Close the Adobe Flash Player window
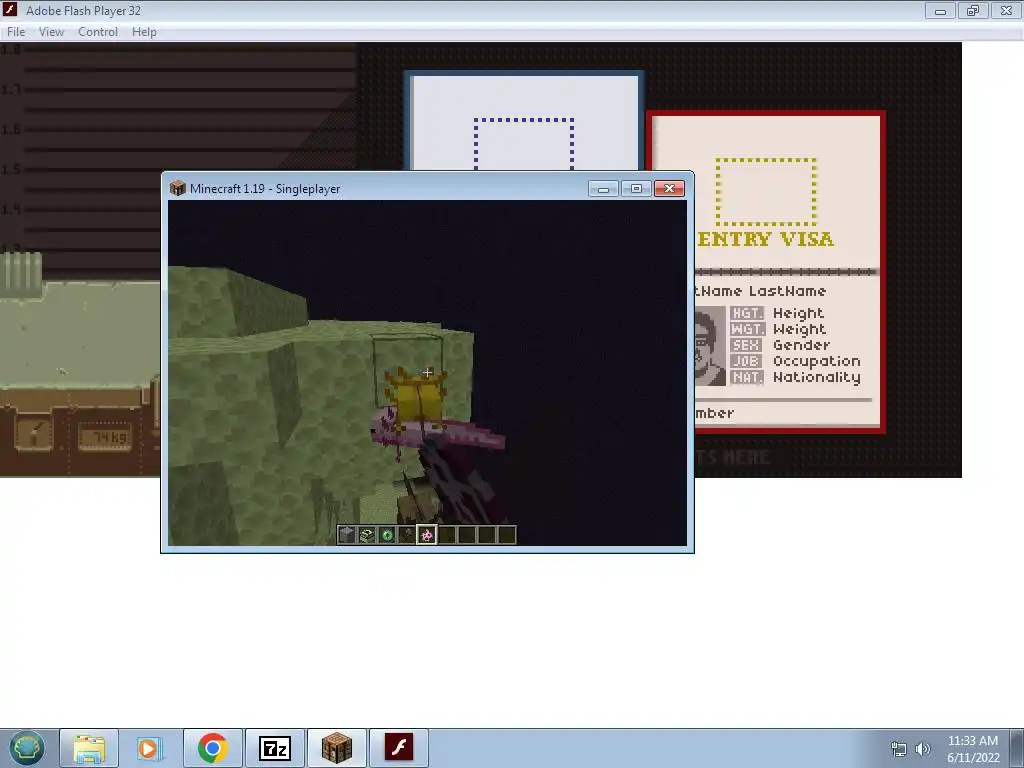Image resolution: width=1024 pixels, height=768 pixels. click(1006, 10)
